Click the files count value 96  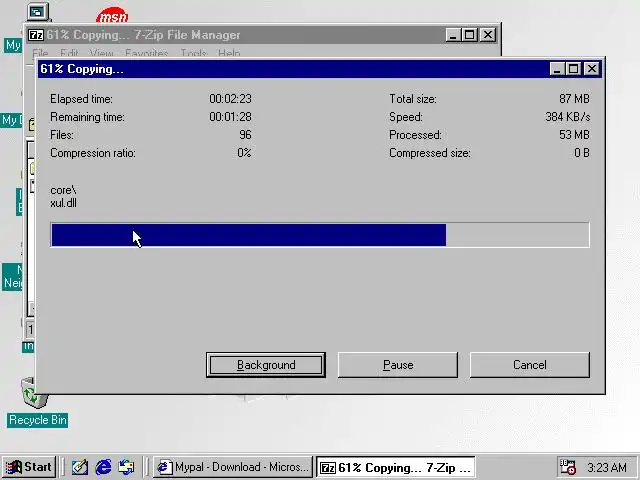tap(245, 135)
